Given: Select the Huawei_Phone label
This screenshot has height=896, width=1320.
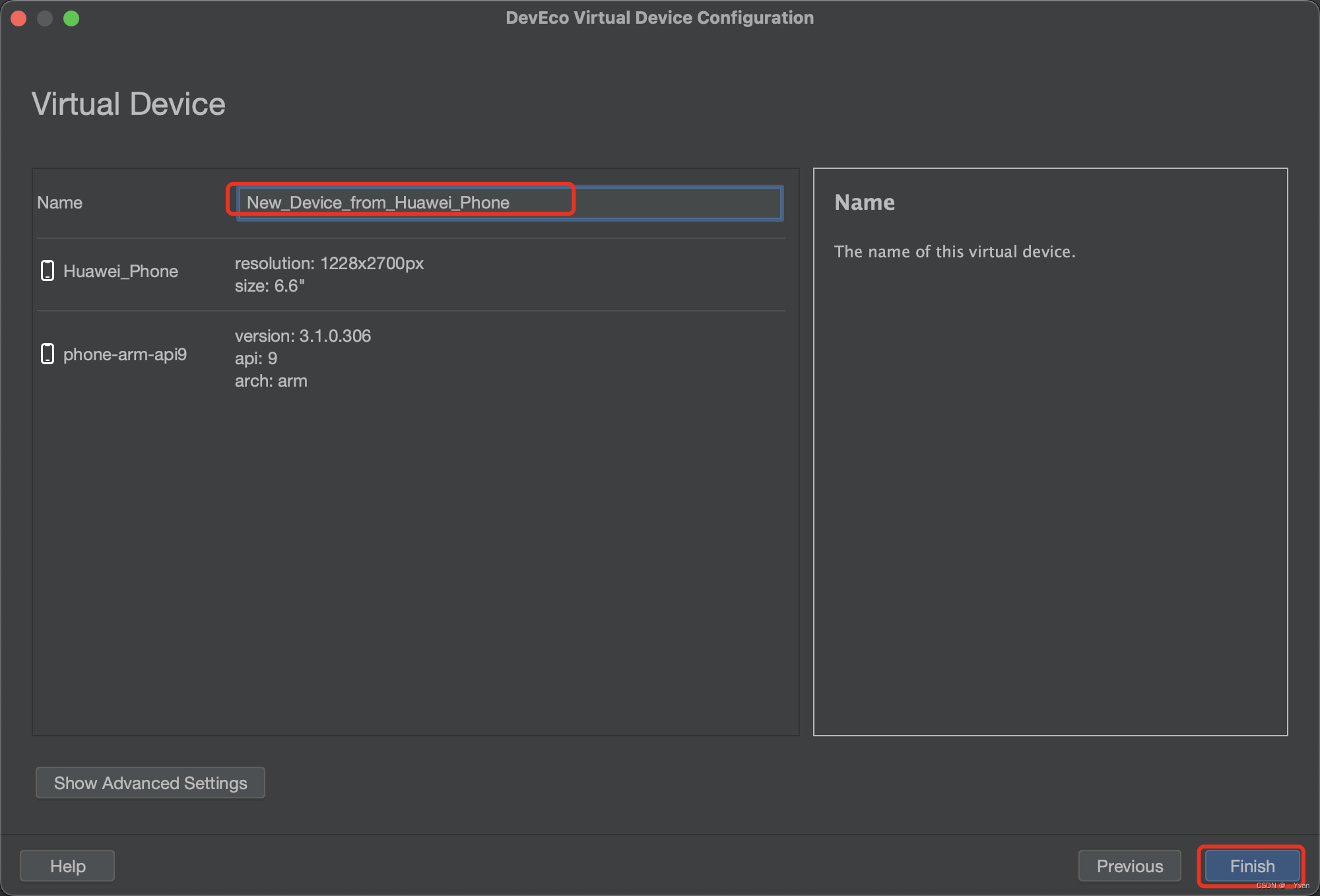Looking at the screenshot, I should tap(121, 271).
